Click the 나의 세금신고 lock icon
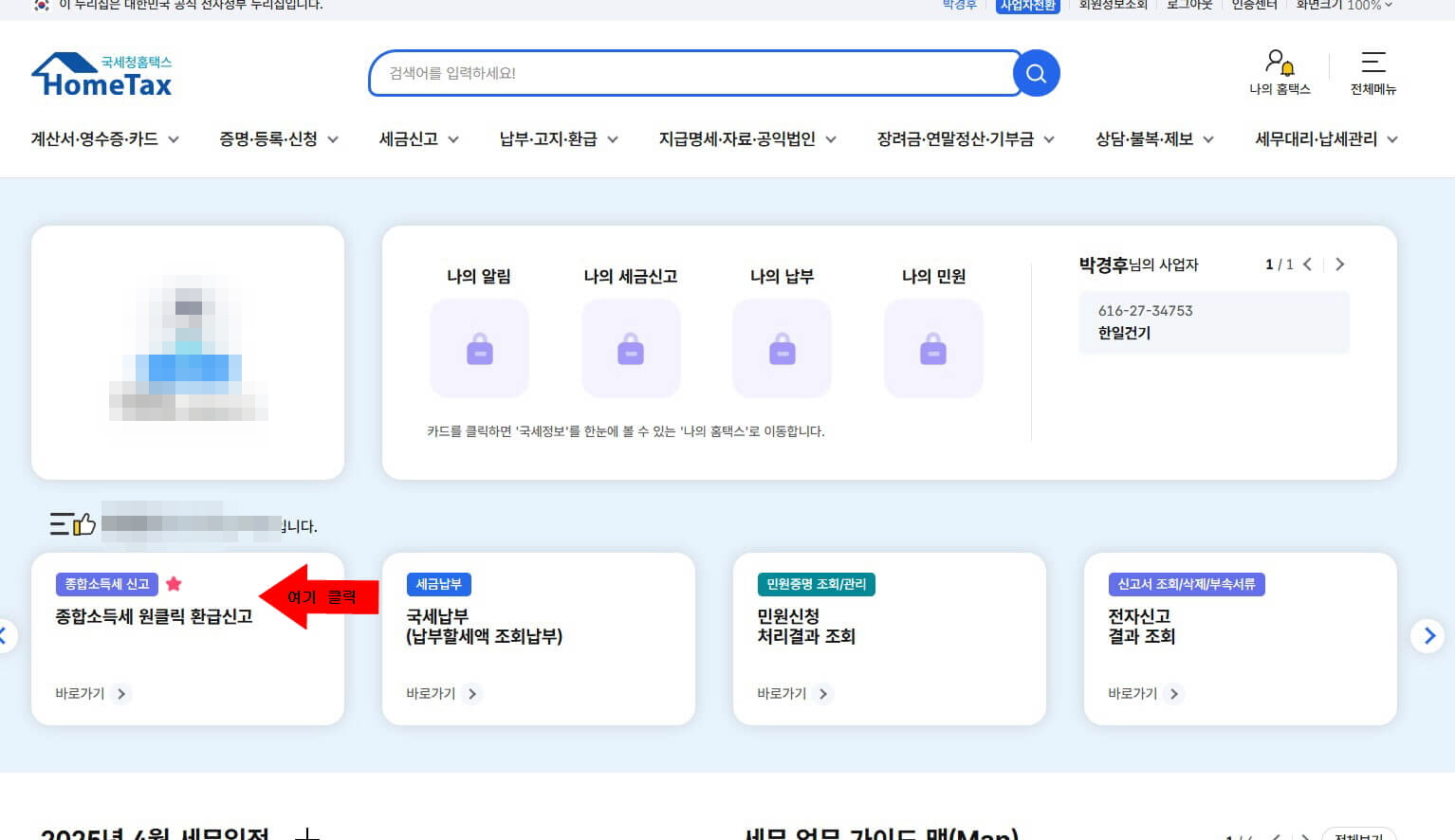Viewport: 1455px width, 840px height. coord(631,348)
